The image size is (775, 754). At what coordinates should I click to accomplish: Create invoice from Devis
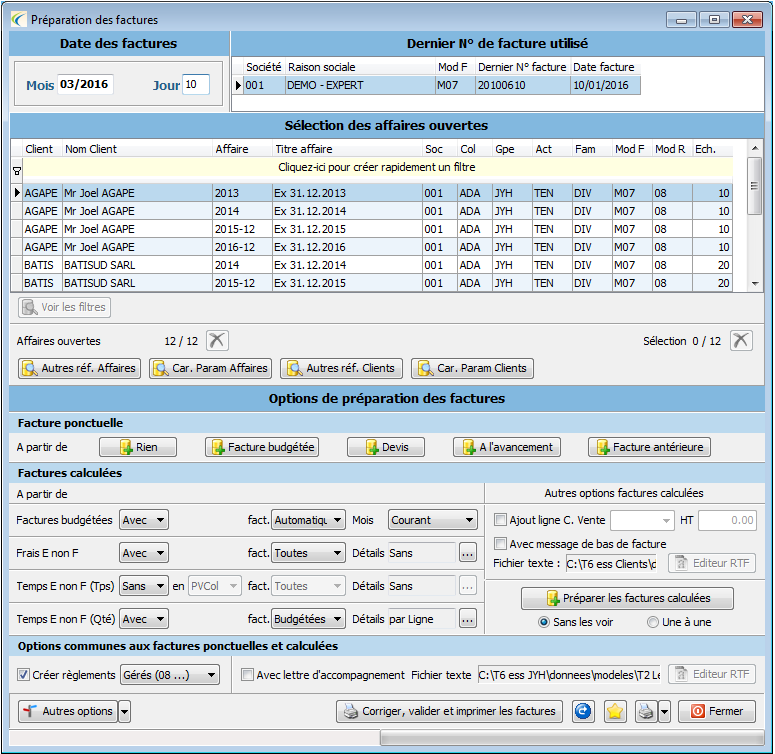386,447
